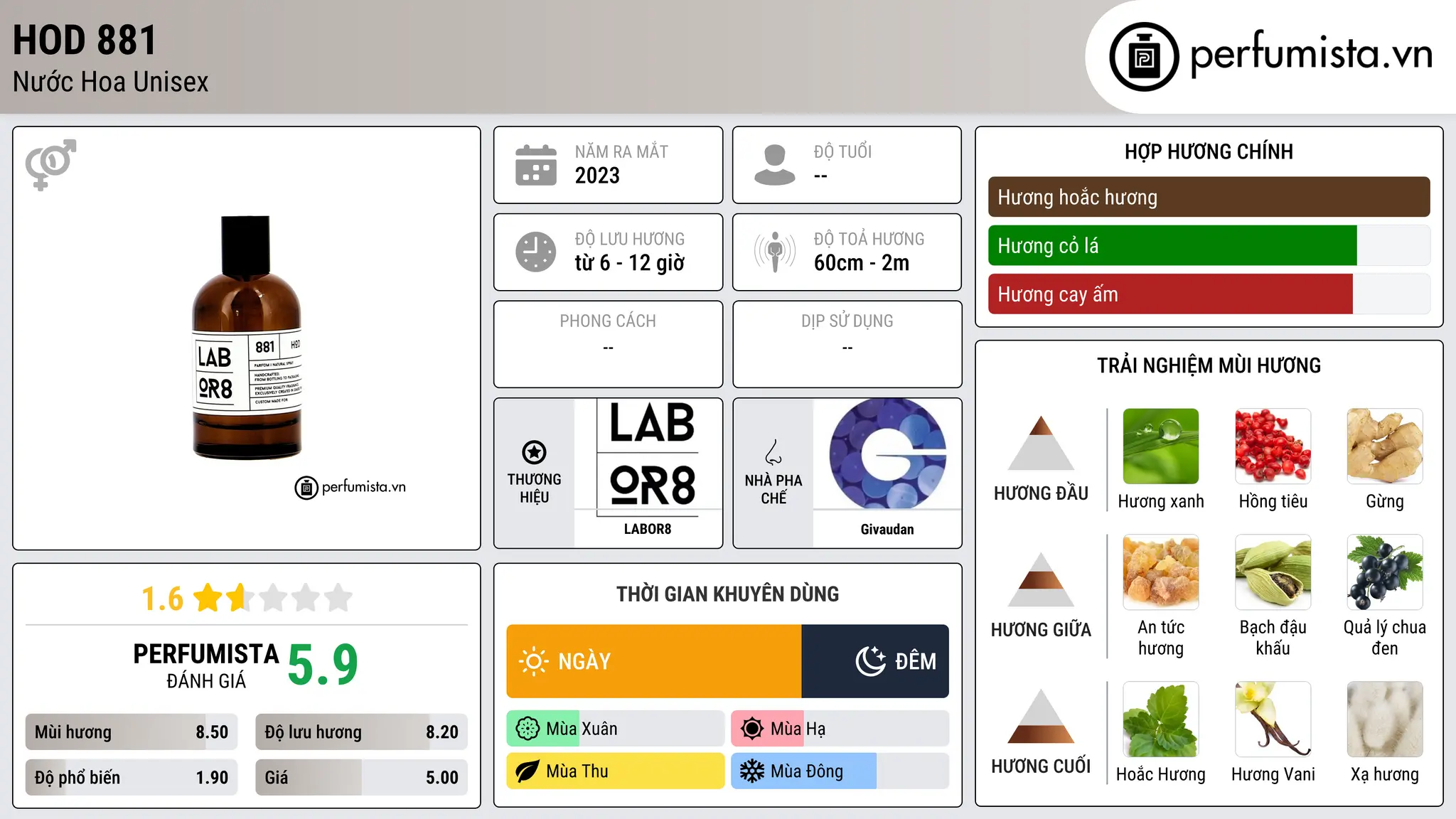The height and width of the screenshot is (819, 1456).
Task: Select the Quả lý chua đen note image
Action: (x=1385, y=572)
